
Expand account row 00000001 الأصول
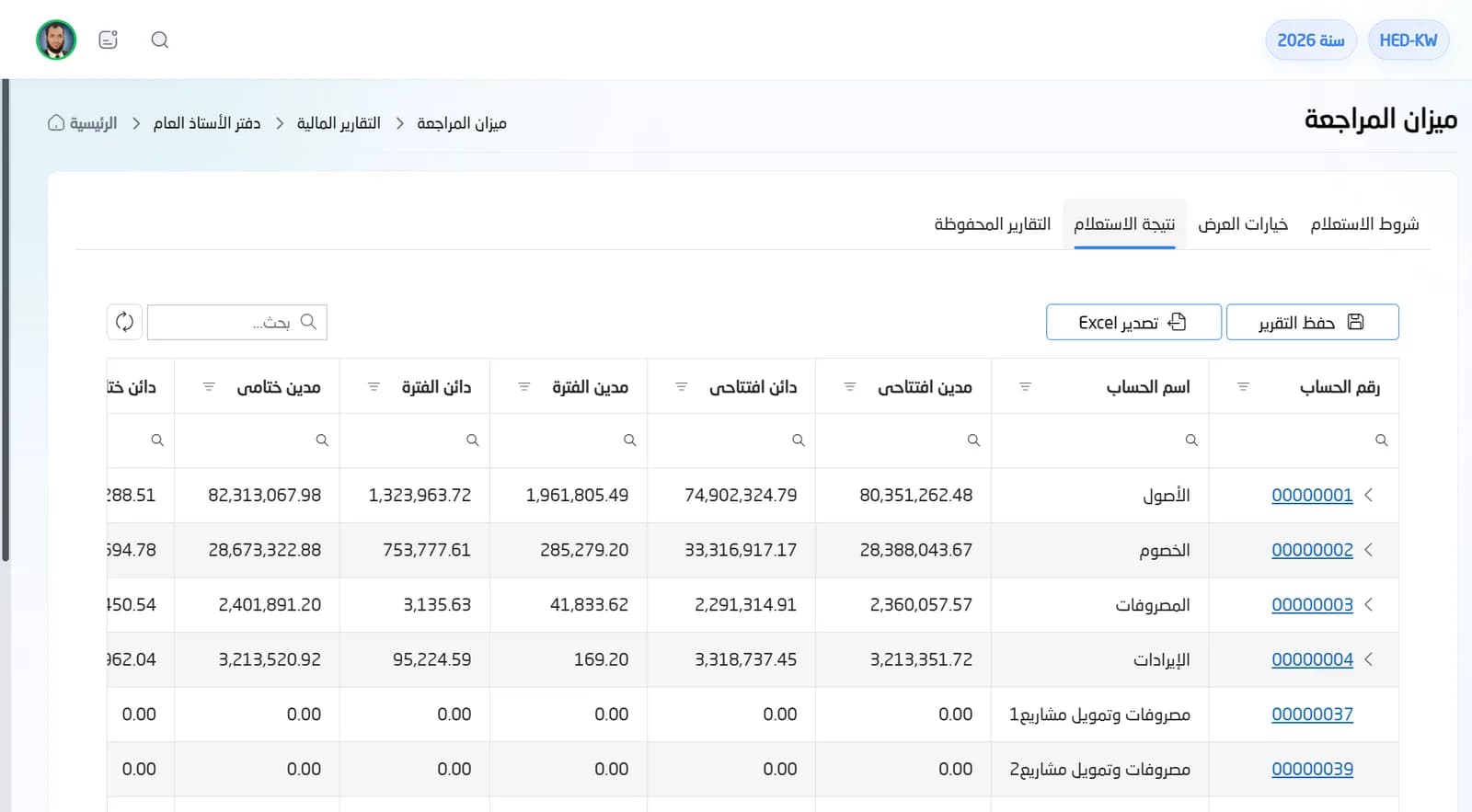(x=1369, y=495)
